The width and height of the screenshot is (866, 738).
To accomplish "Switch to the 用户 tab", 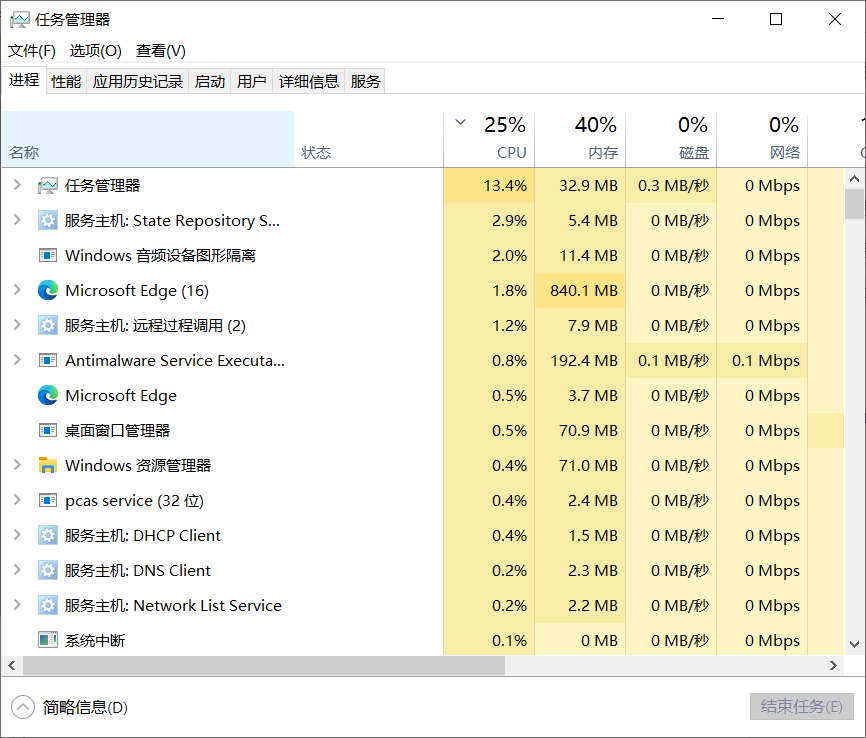I will tap(251, 82).
